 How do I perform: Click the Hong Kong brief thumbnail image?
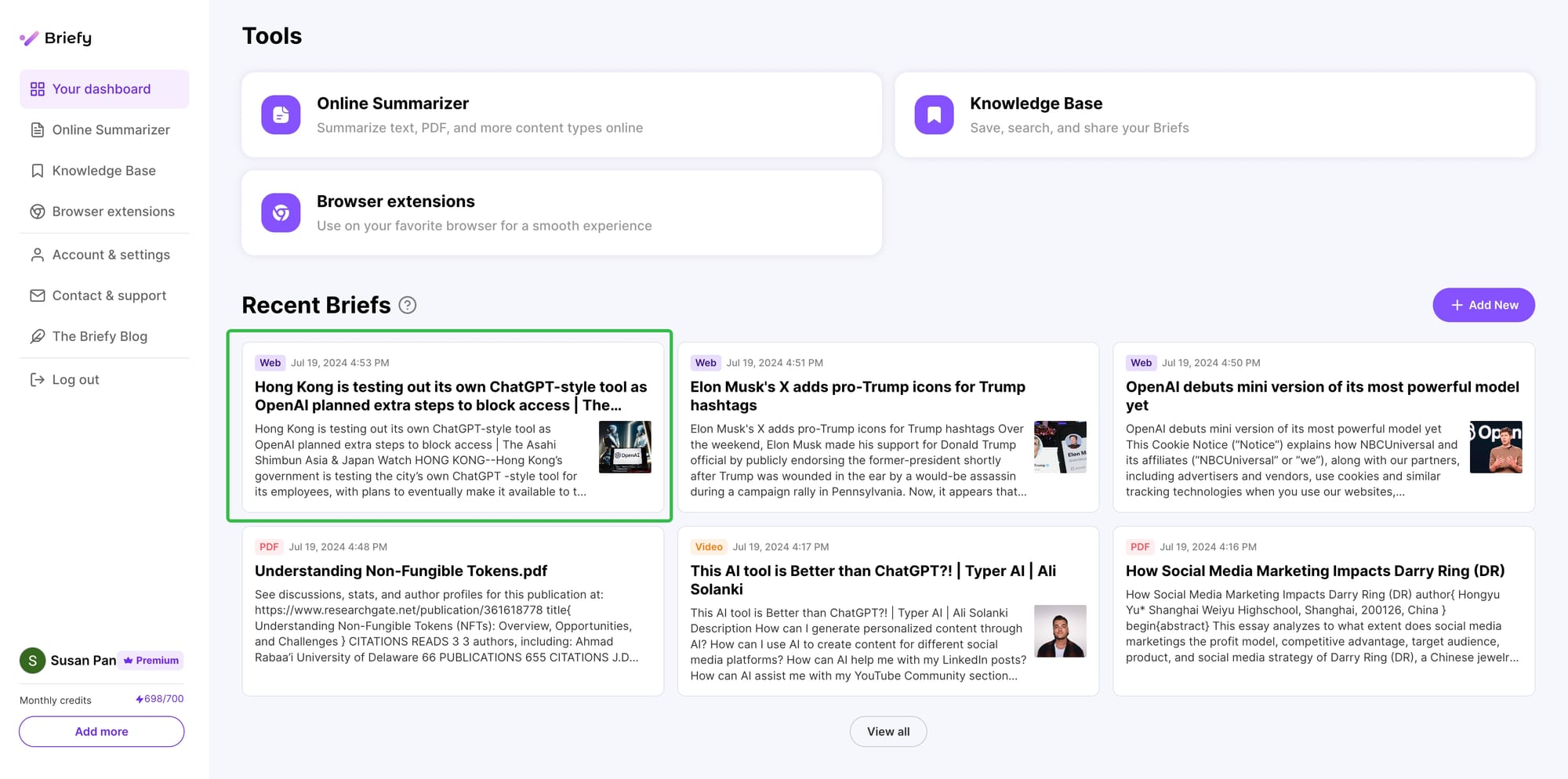625,447
